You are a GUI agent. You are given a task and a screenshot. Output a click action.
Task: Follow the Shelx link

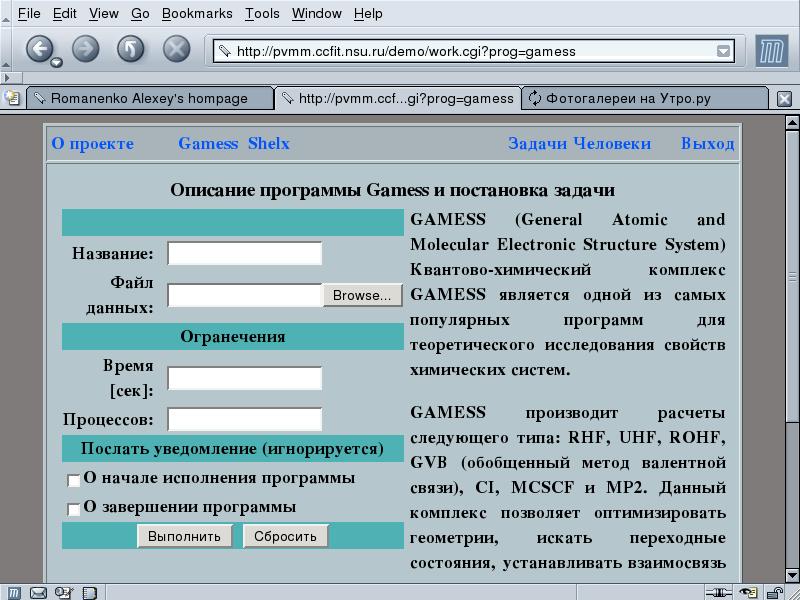click(269, 143)
